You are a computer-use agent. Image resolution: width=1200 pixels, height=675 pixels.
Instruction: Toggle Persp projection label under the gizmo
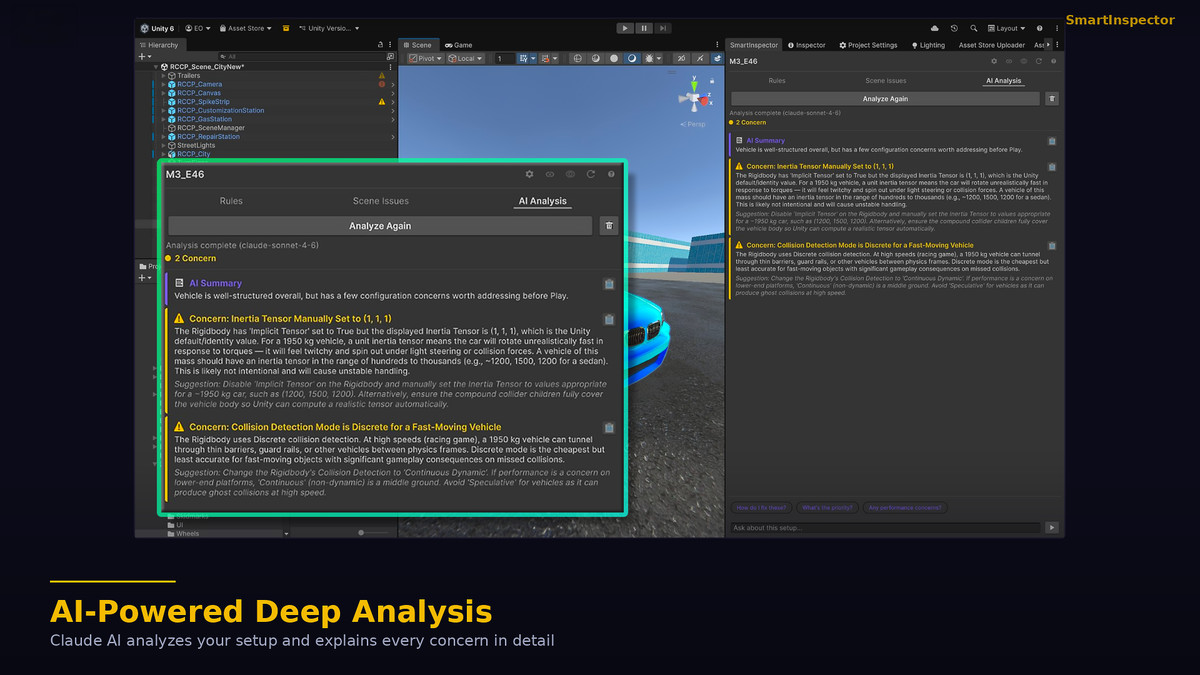point(693,124)
